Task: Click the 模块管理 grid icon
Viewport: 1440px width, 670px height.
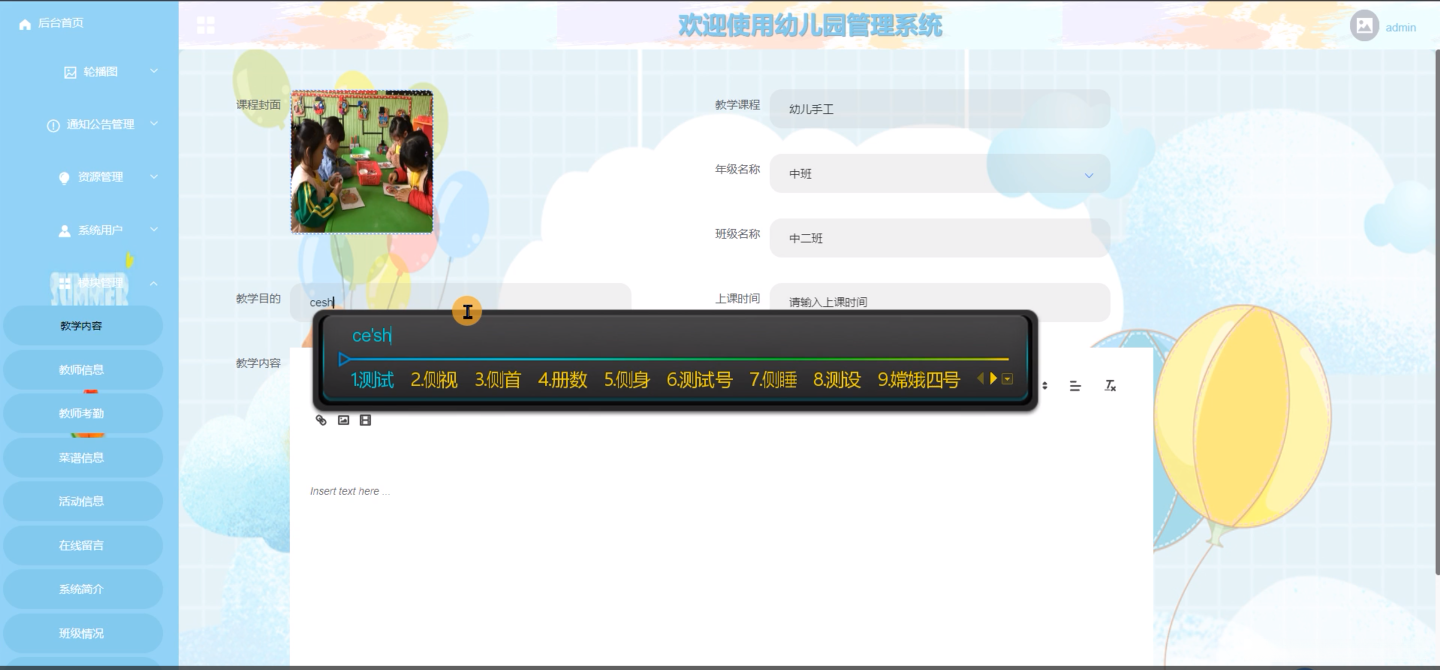Action: pos(64,284)
